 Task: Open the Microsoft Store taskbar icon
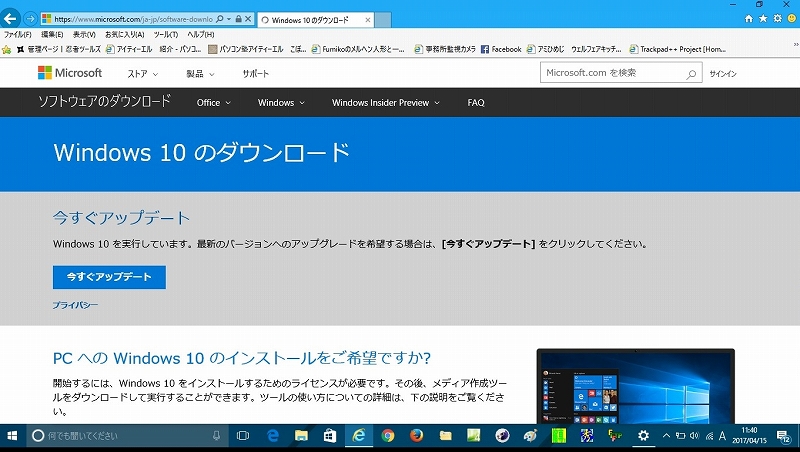point(330,436)
